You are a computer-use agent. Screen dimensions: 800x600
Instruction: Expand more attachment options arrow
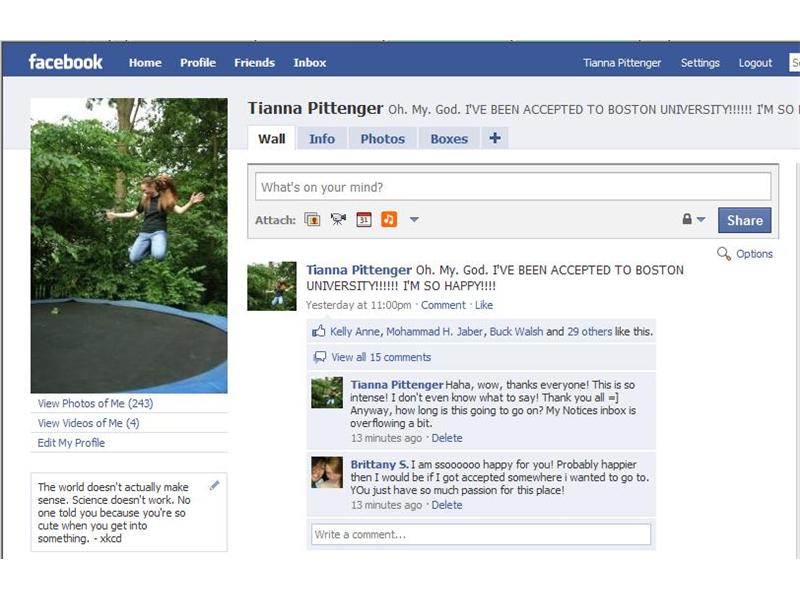[x=414, y=220]
